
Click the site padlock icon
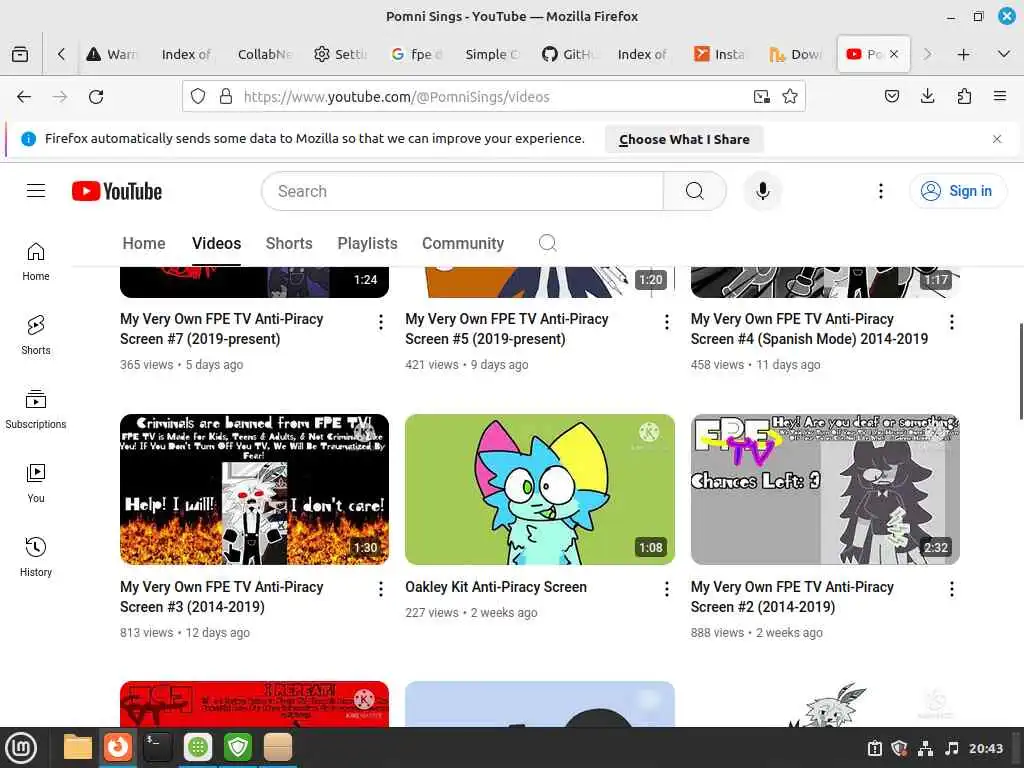click(x=225, y=97)
